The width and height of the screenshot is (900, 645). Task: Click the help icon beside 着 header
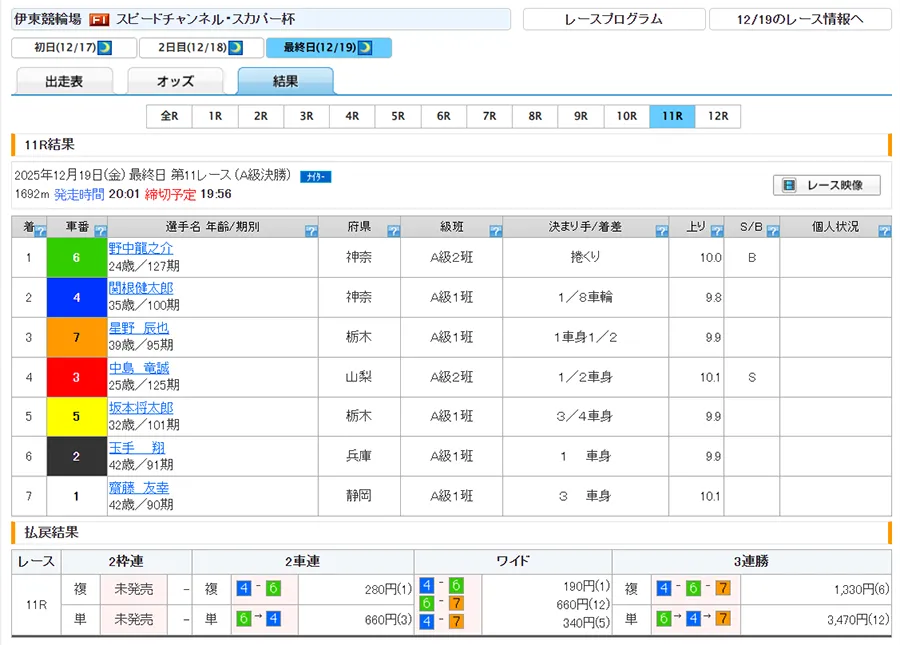pyautogui.click(x=40, y=231)
